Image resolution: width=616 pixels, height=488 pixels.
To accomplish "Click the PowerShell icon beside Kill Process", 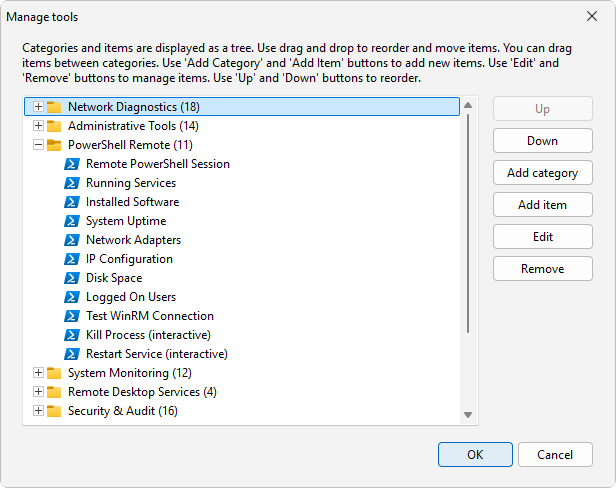I will coord(72,335).
